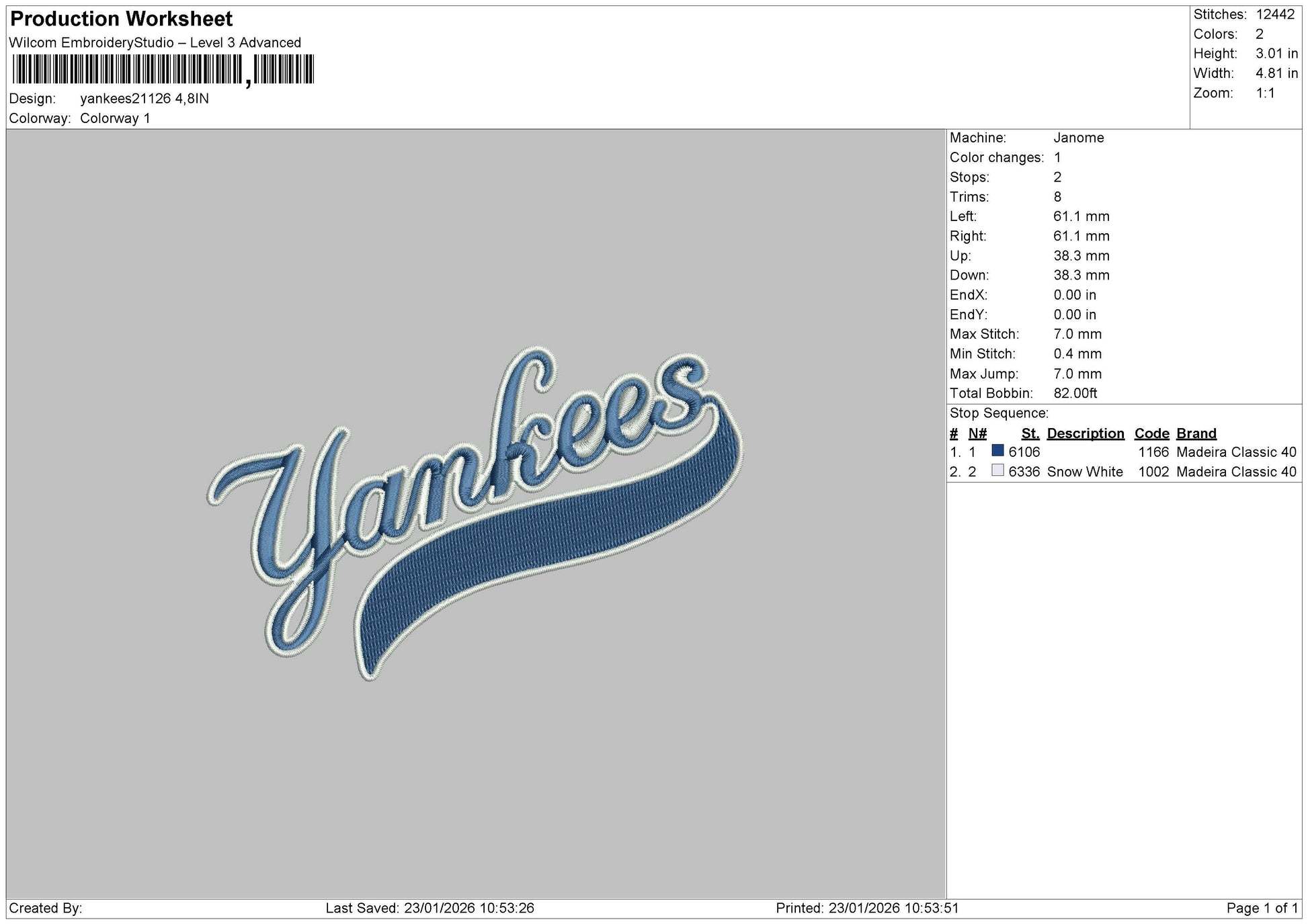This screenshot has height=924, width=1308.
Task: Select the "Code" column header
Action: [x=1152, y=433]
